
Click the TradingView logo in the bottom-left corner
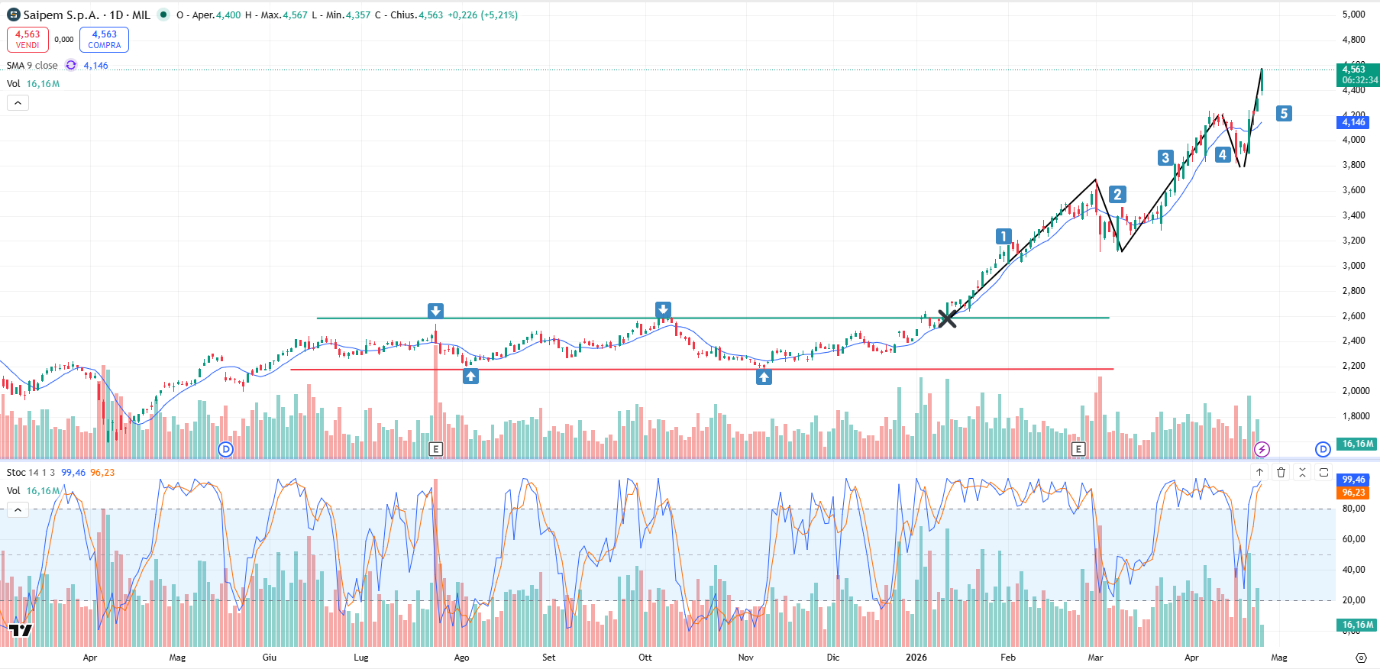18,631
